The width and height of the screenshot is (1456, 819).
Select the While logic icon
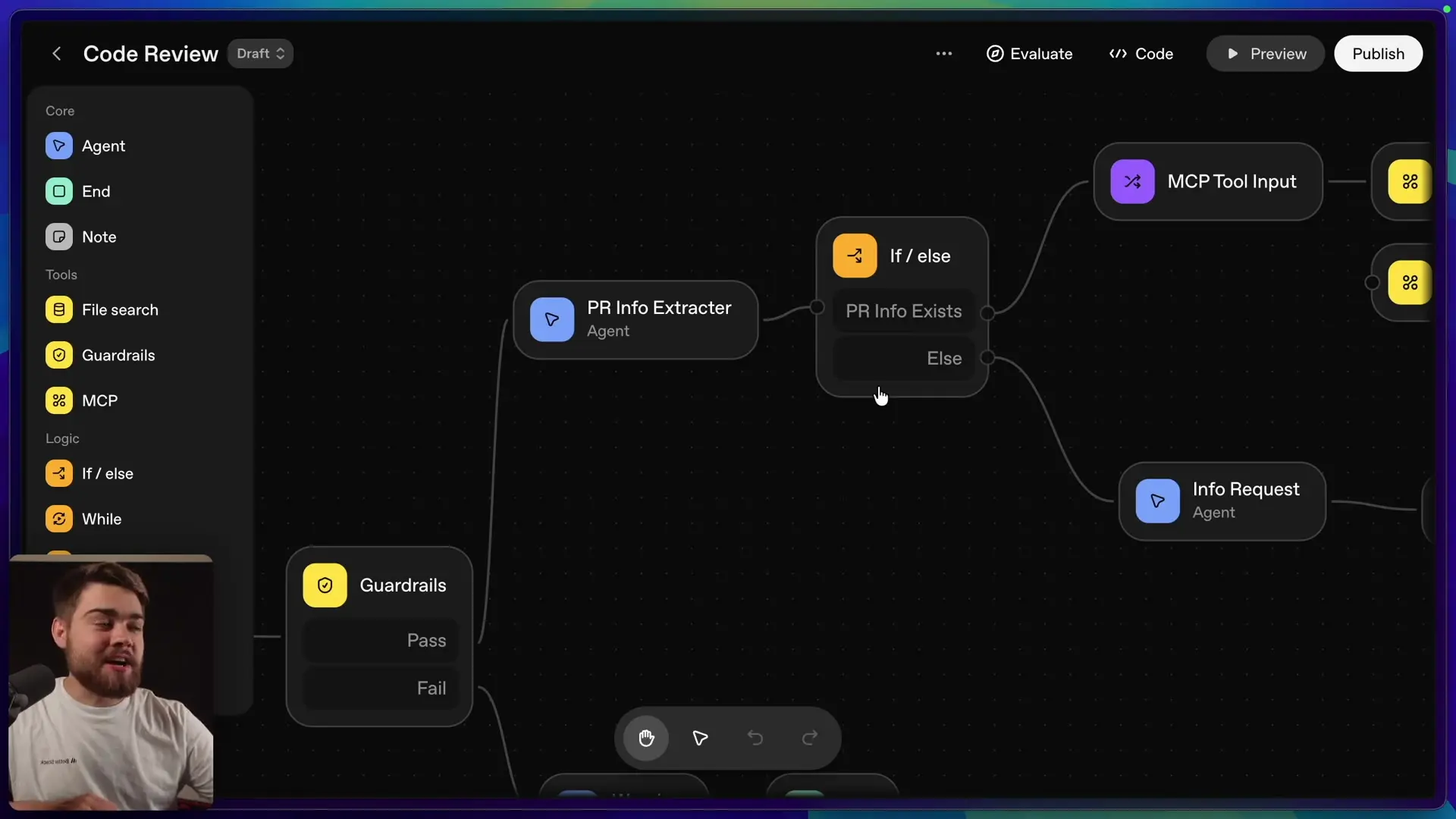(x=59, y=519)
